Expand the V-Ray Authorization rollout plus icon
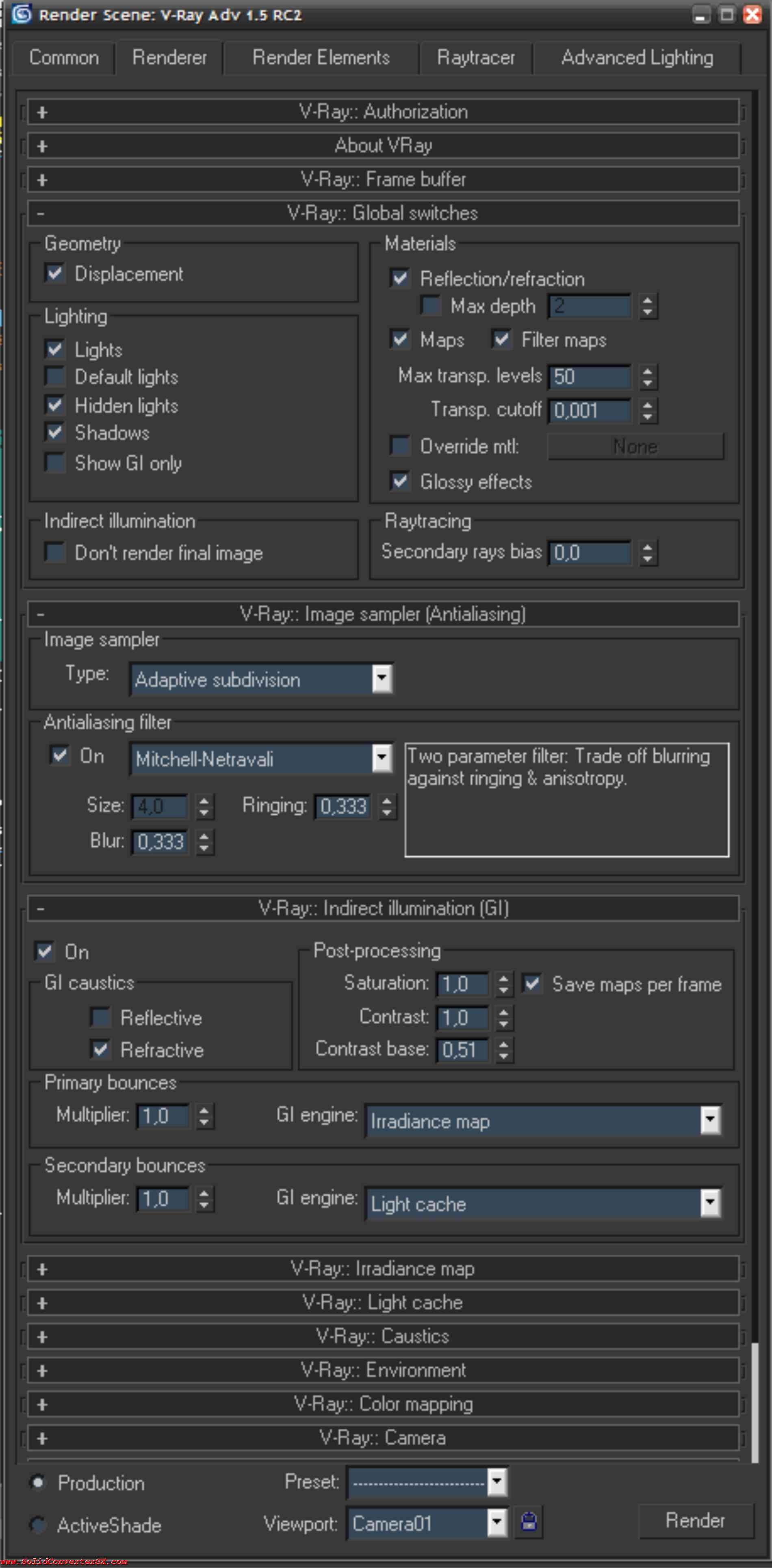The width and height of the screenshot is (772, 1568). 42,112
